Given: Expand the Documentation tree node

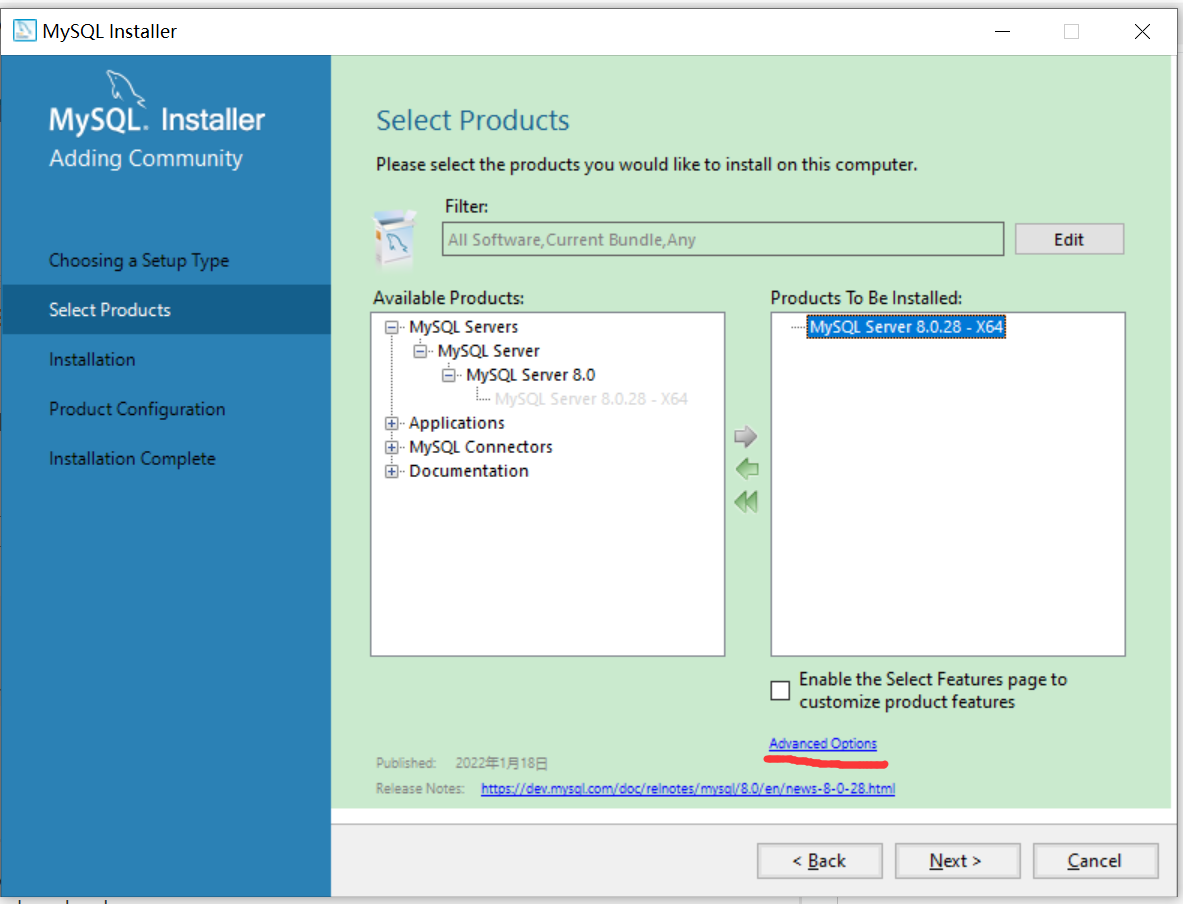Looking at the screenshot, I should coord(392,472).
